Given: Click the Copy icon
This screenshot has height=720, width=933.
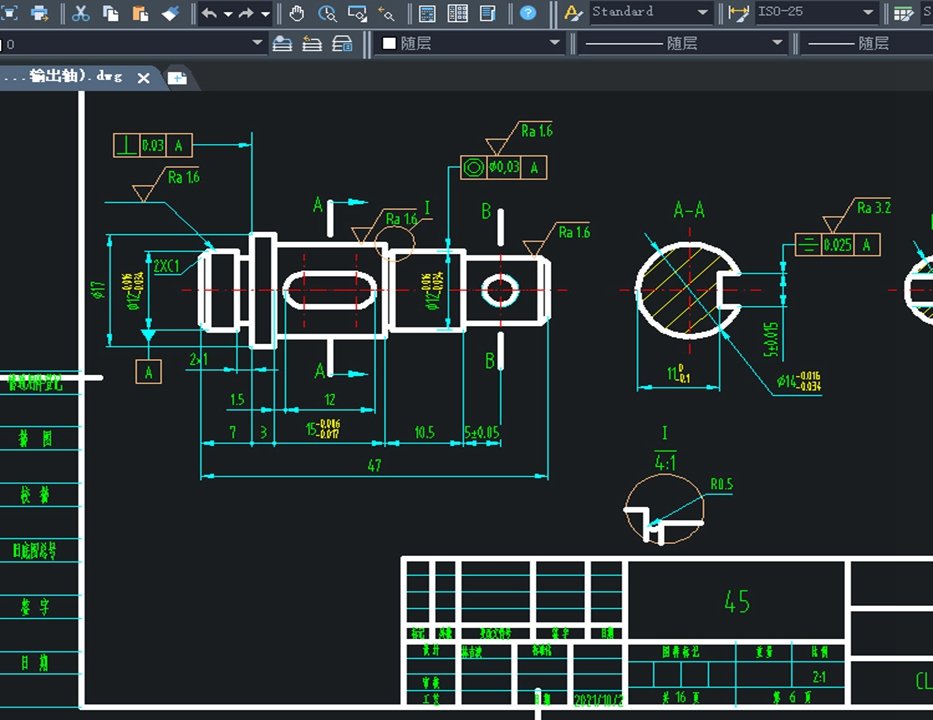Looking at the screenshot, I should pyautogui.click(x=110, y=12).
